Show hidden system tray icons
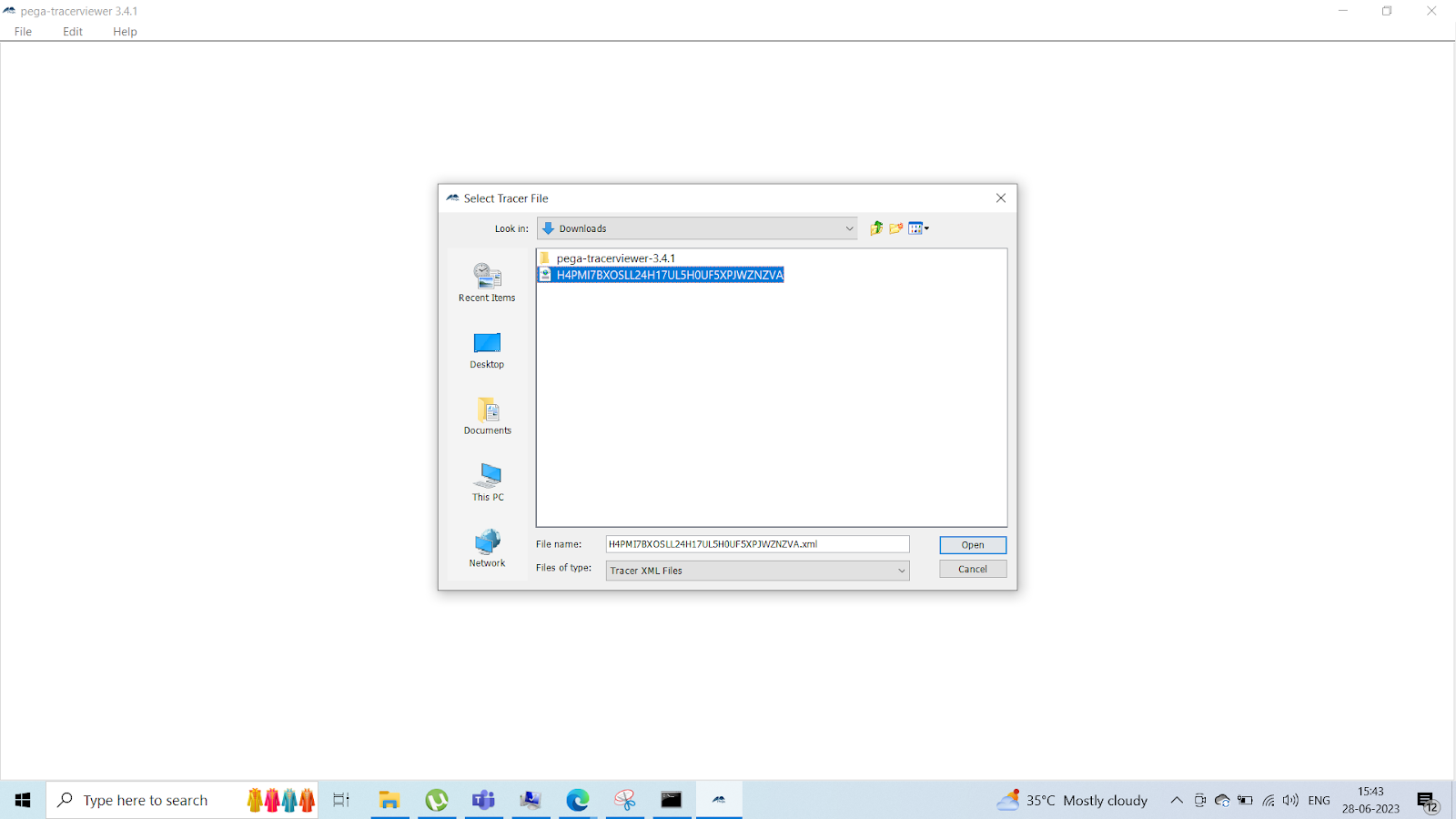The width and height of the screenshot is (1456, 819). point(1177,801)
